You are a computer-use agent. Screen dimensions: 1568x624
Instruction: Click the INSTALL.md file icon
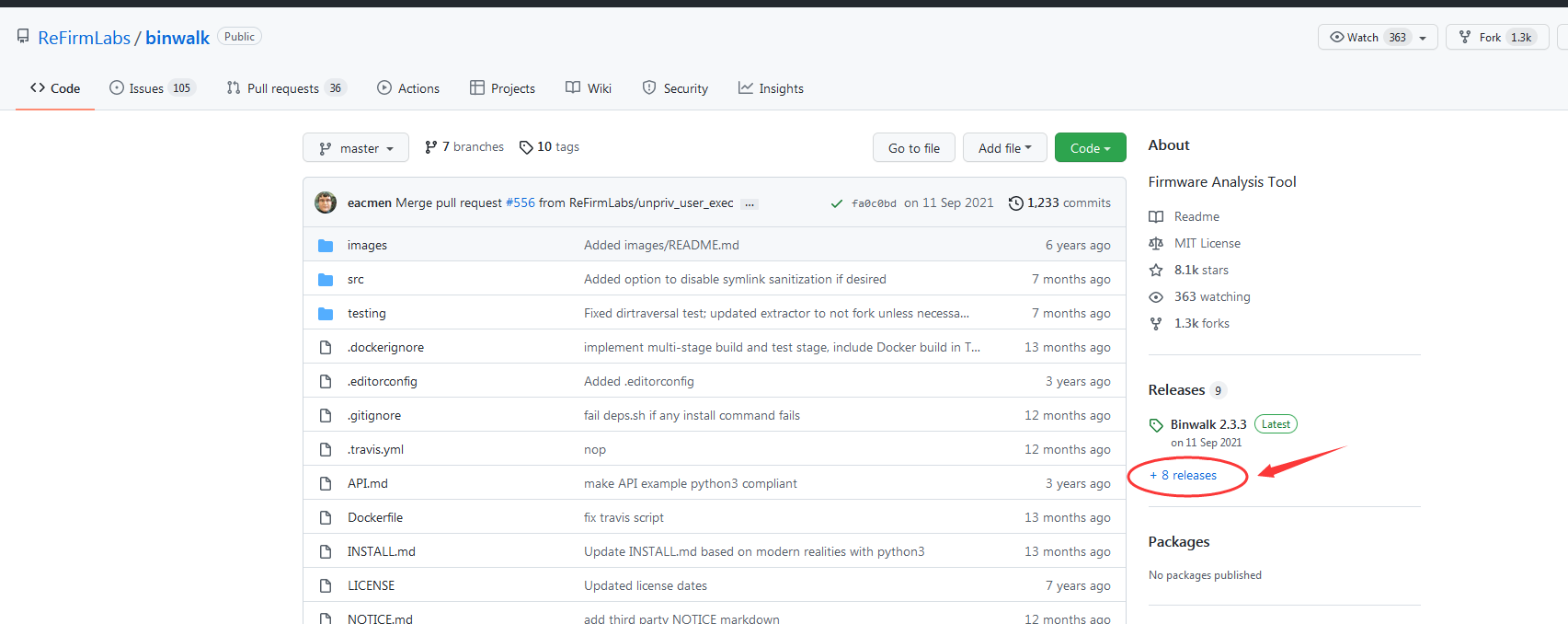point(326,552)
